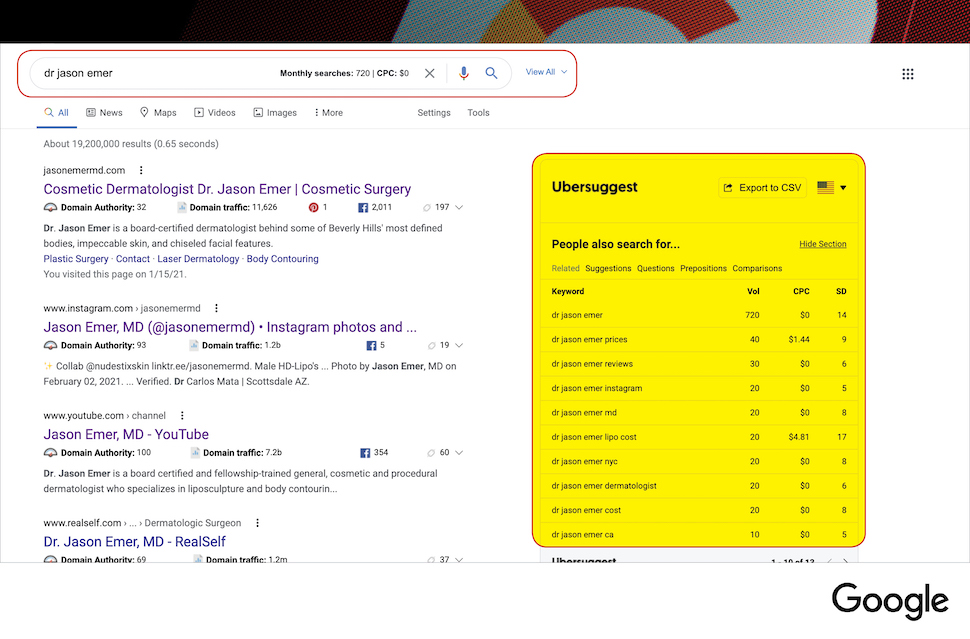Open the US flag country selector
The height and width of the screenshot is (639, 970).
point(831,187)
